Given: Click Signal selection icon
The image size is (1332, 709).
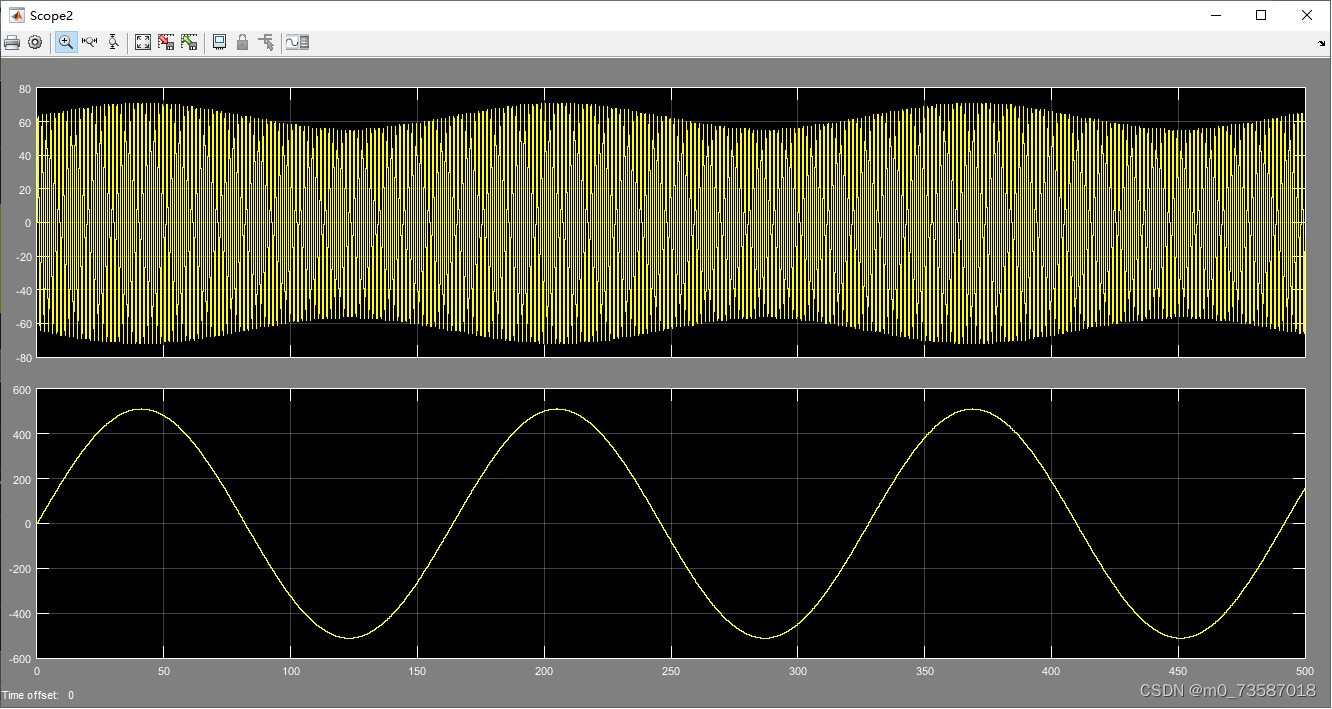Looking at the screenshot, I should (x=266, y=42).
